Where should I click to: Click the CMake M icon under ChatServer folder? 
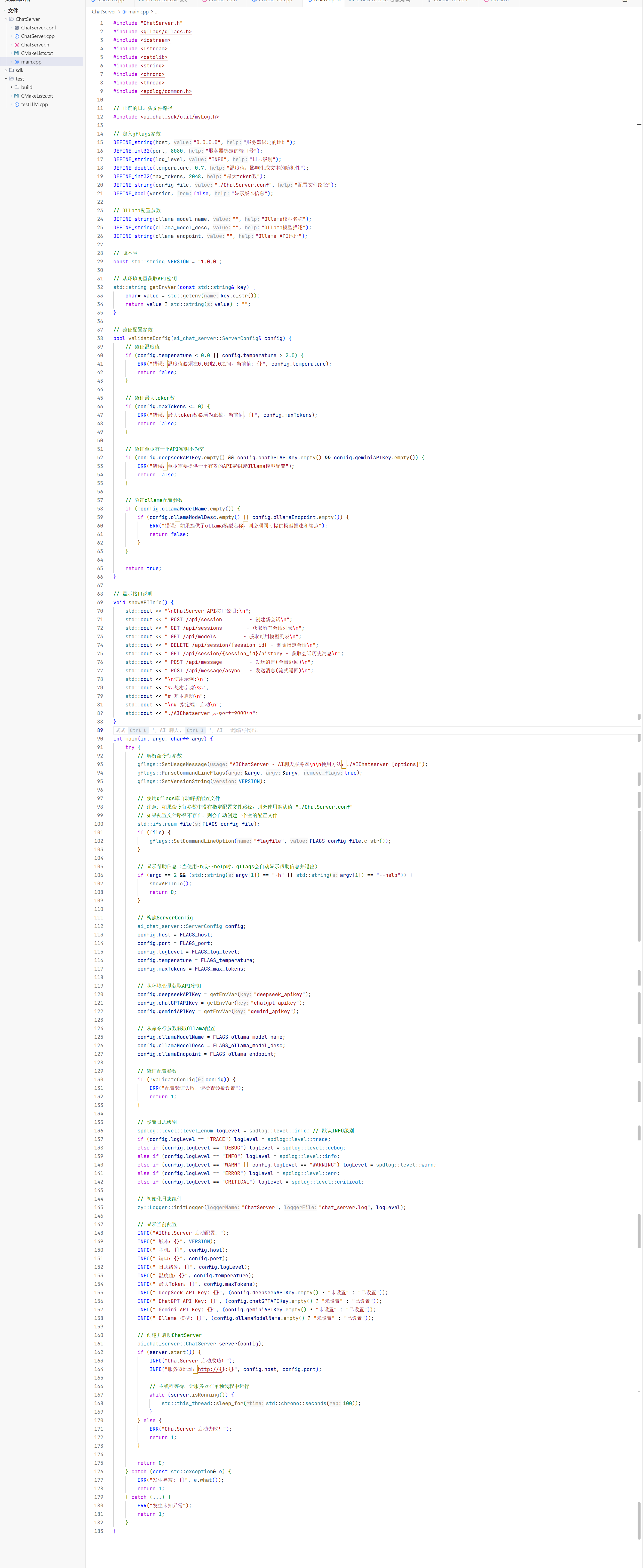pos(17,53)
